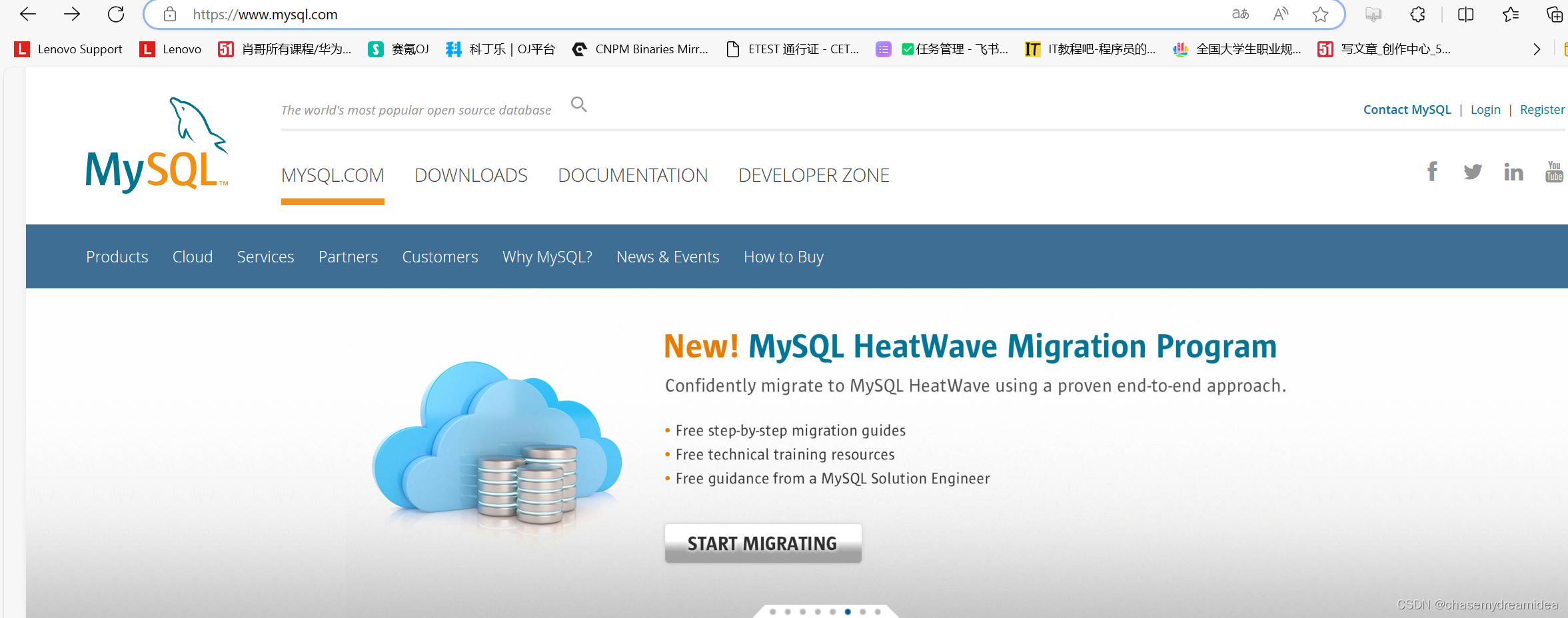Image resolution: width=1568 pixels, height=618 pixels.
Task: Add page to favorites with star icon
Action: [1320, 14]
